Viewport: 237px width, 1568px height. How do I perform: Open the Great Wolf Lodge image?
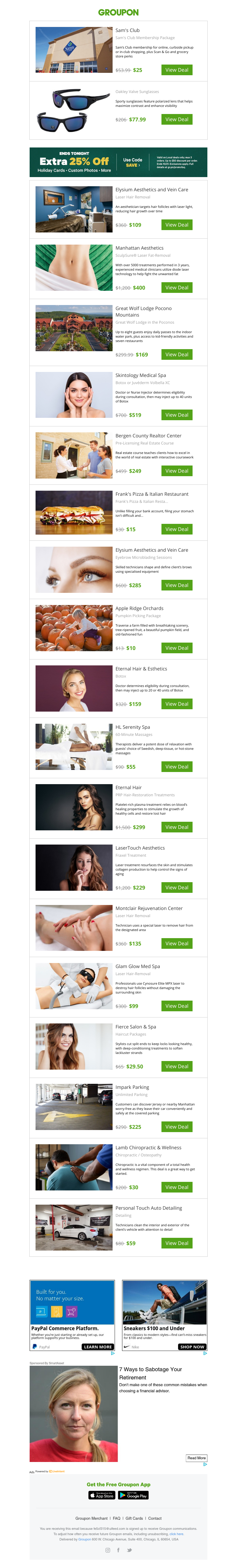click(74, 328)
